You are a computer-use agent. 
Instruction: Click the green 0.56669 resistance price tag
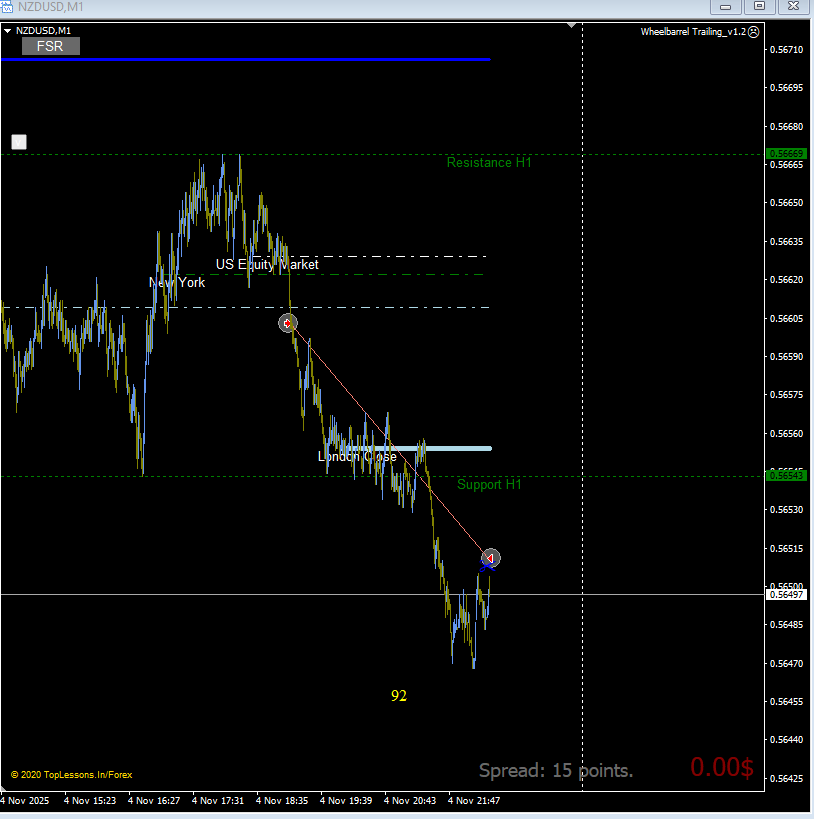coord(786,154)
